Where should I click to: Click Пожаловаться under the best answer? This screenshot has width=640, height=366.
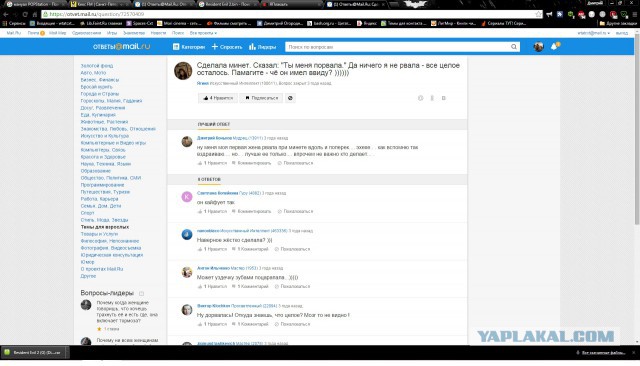(296, 163)
